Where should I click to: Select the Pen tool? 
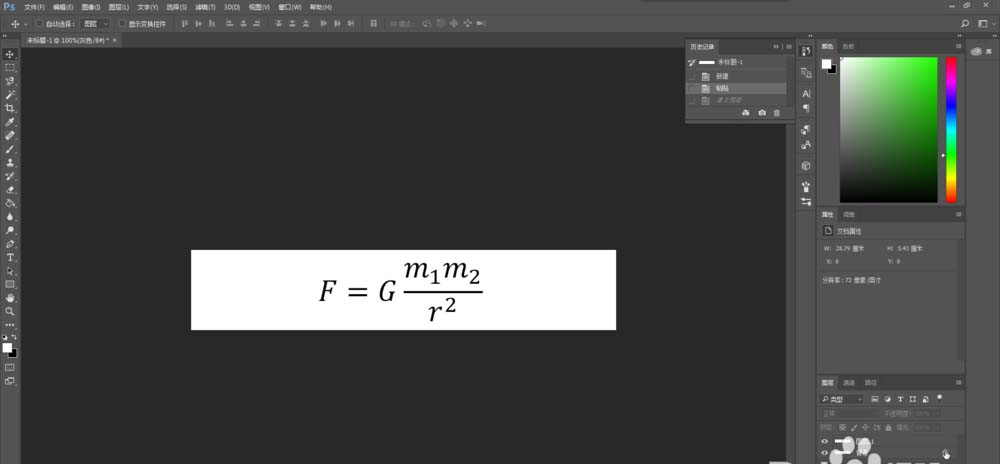click(x=10, y=243)
